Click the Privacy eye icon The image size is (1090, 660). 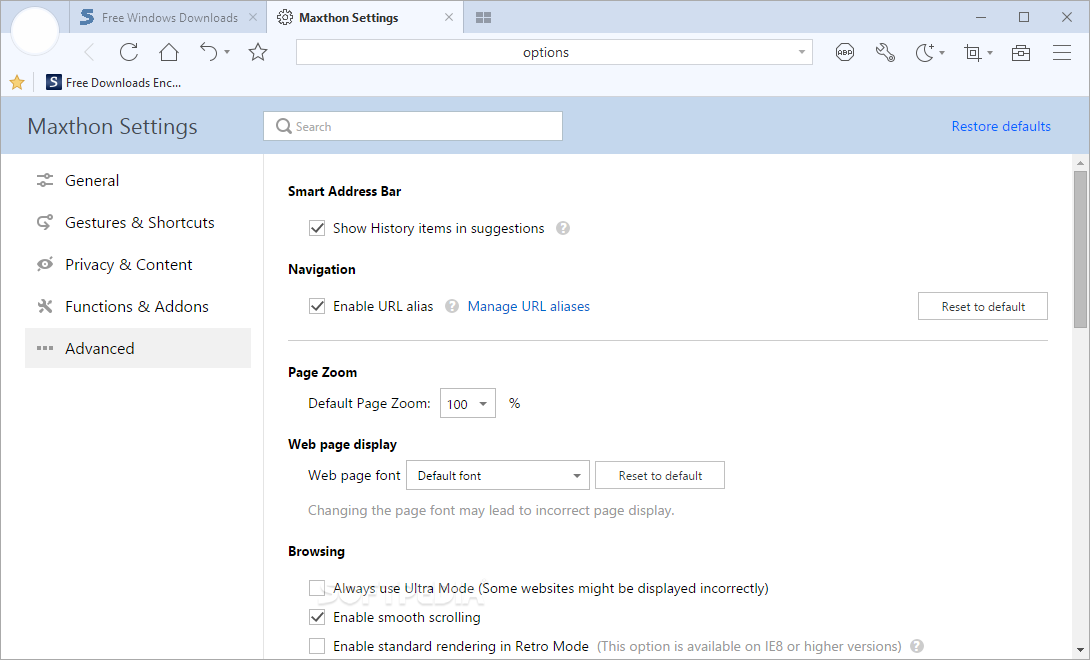45,264
